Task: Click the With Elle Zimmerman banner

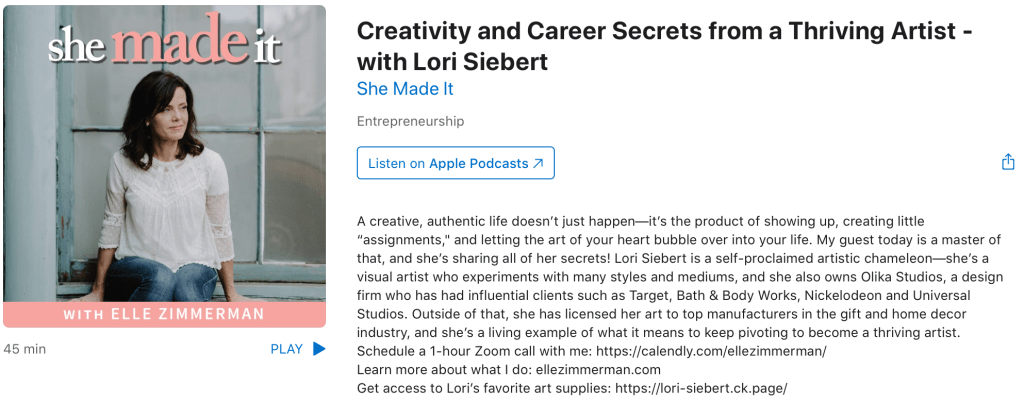Action: coord(164,315)
